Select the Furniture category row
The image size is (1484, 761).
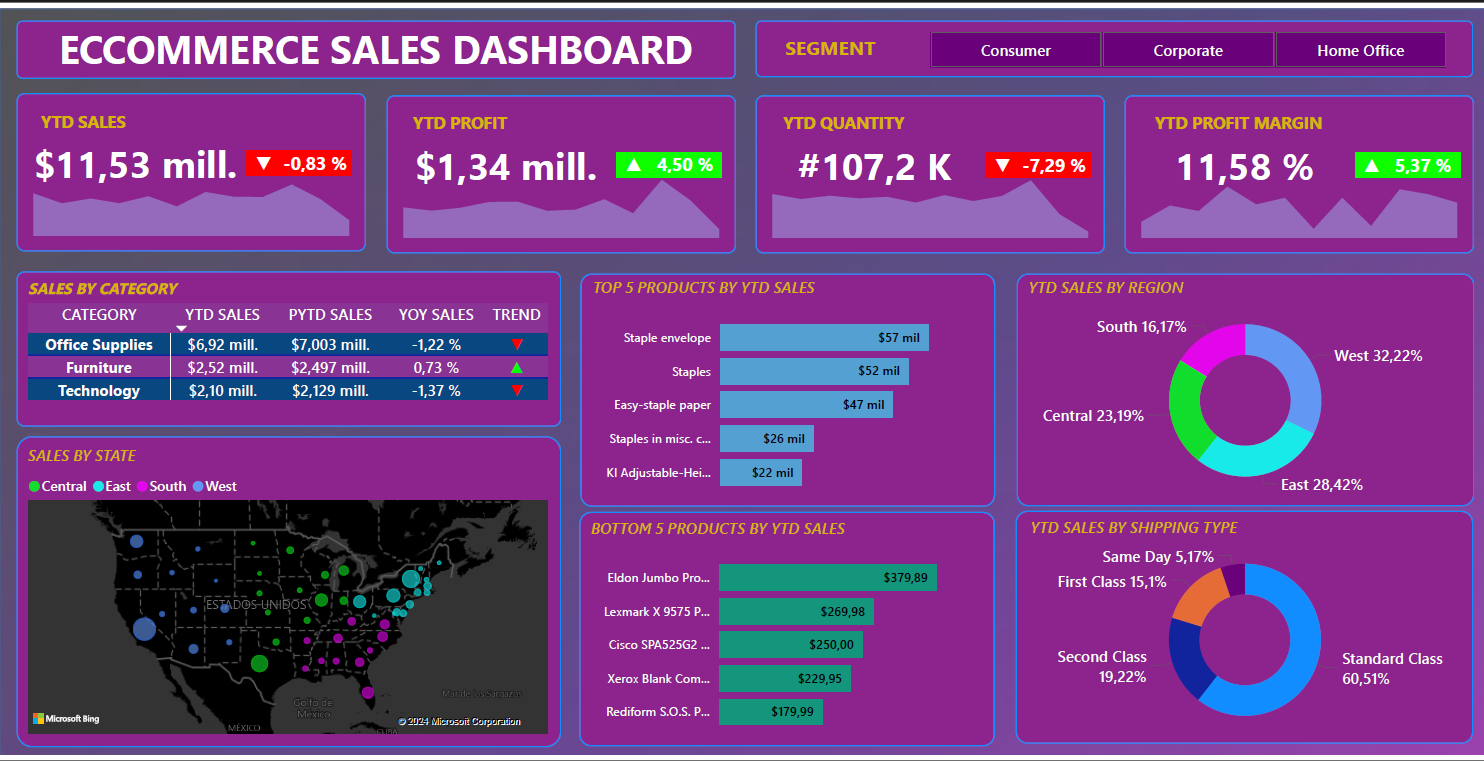(288, 367)
